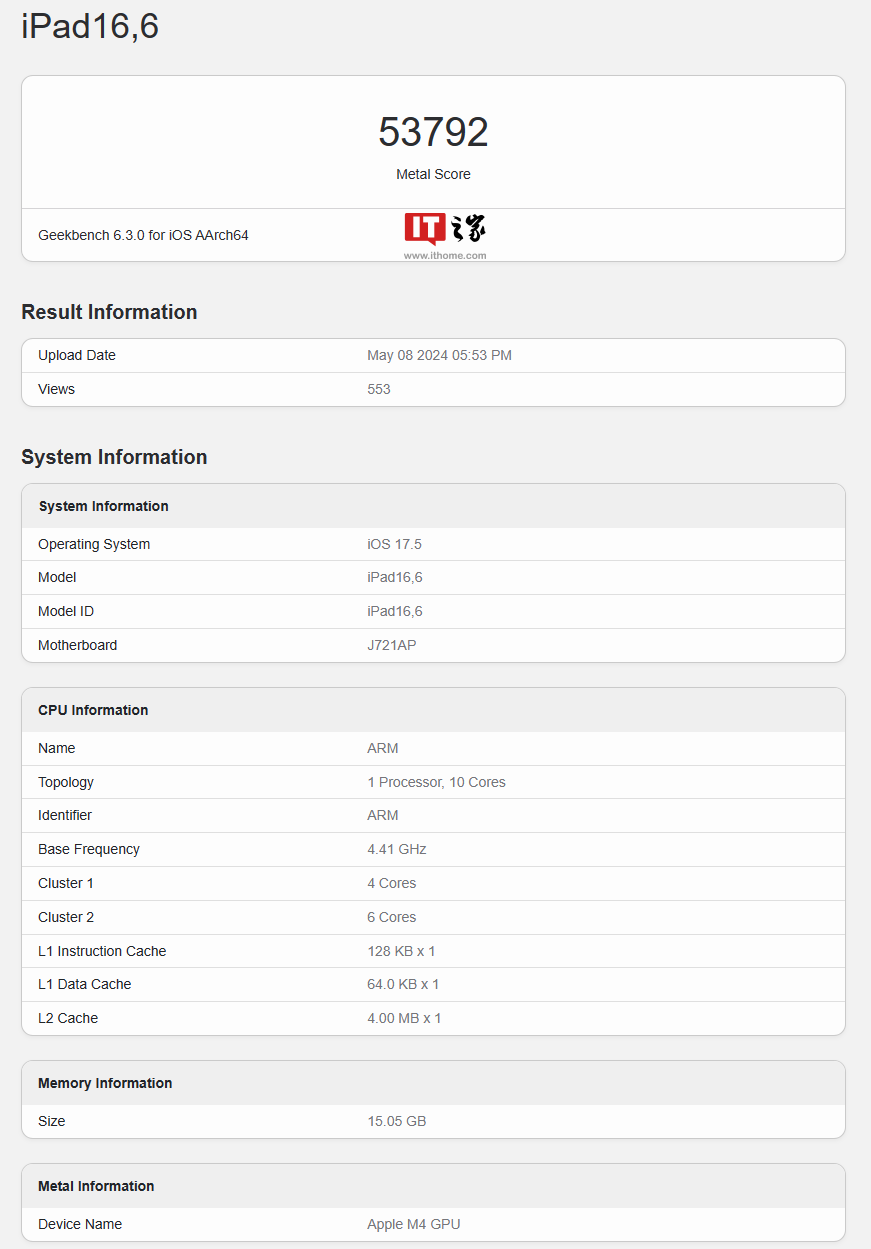871x1249 pixels.
Task: Click the iPad16,6 page title
Action: (x=90, y=27)
